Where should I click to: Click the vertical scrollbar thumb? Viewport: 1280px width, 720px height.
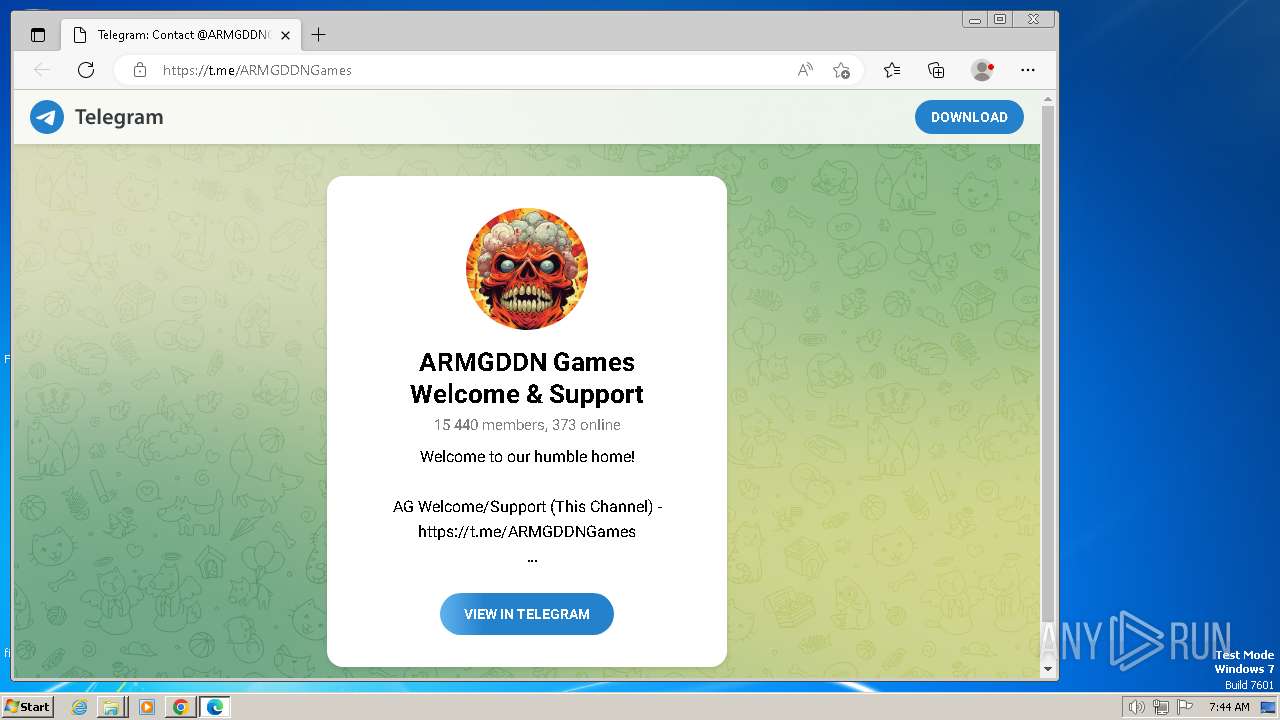(1048, 362)
